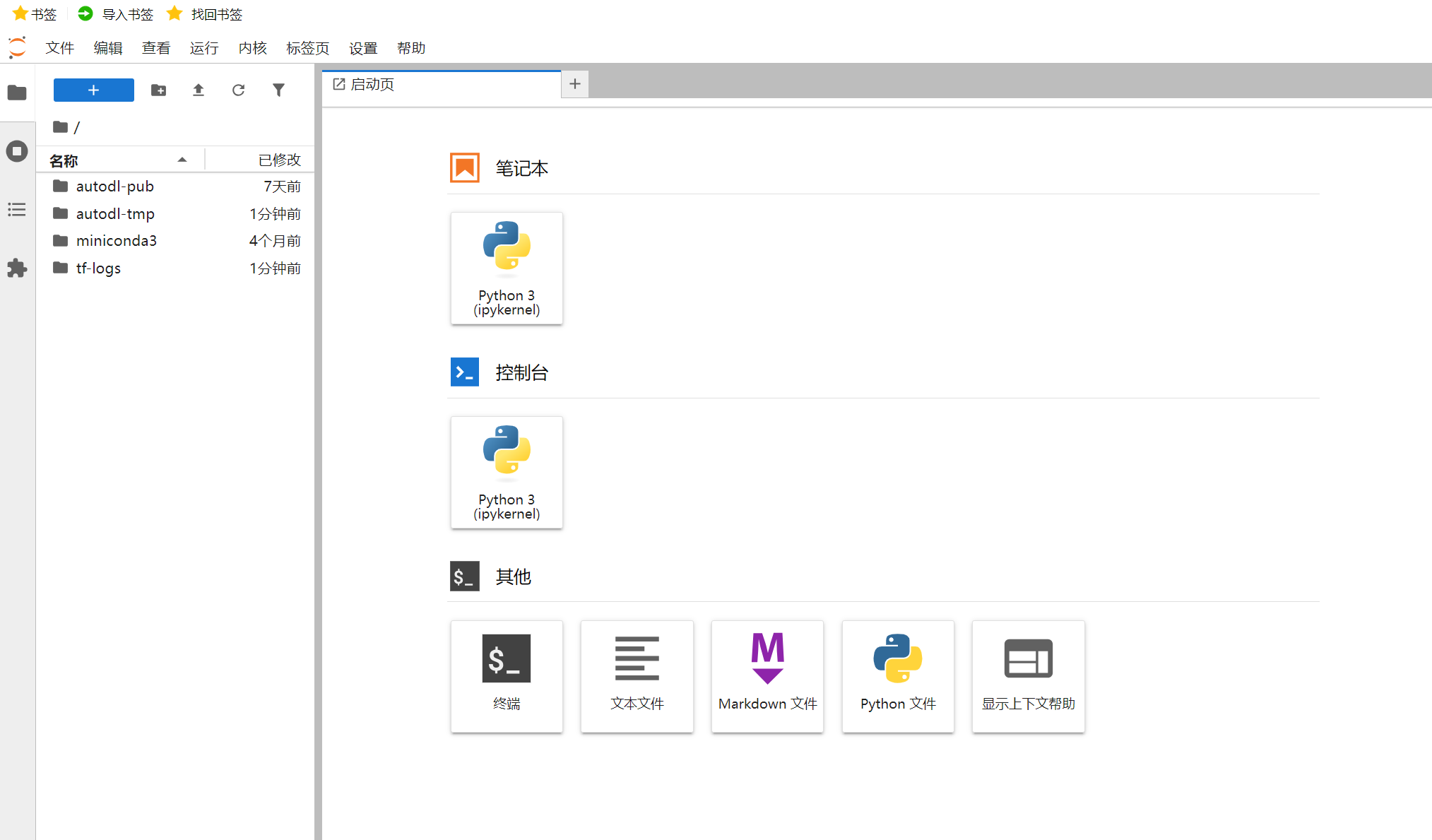Screen dimensions: 1432x840
Task: Click the blue new launcher plus button
Action: (x=93, y=90)
